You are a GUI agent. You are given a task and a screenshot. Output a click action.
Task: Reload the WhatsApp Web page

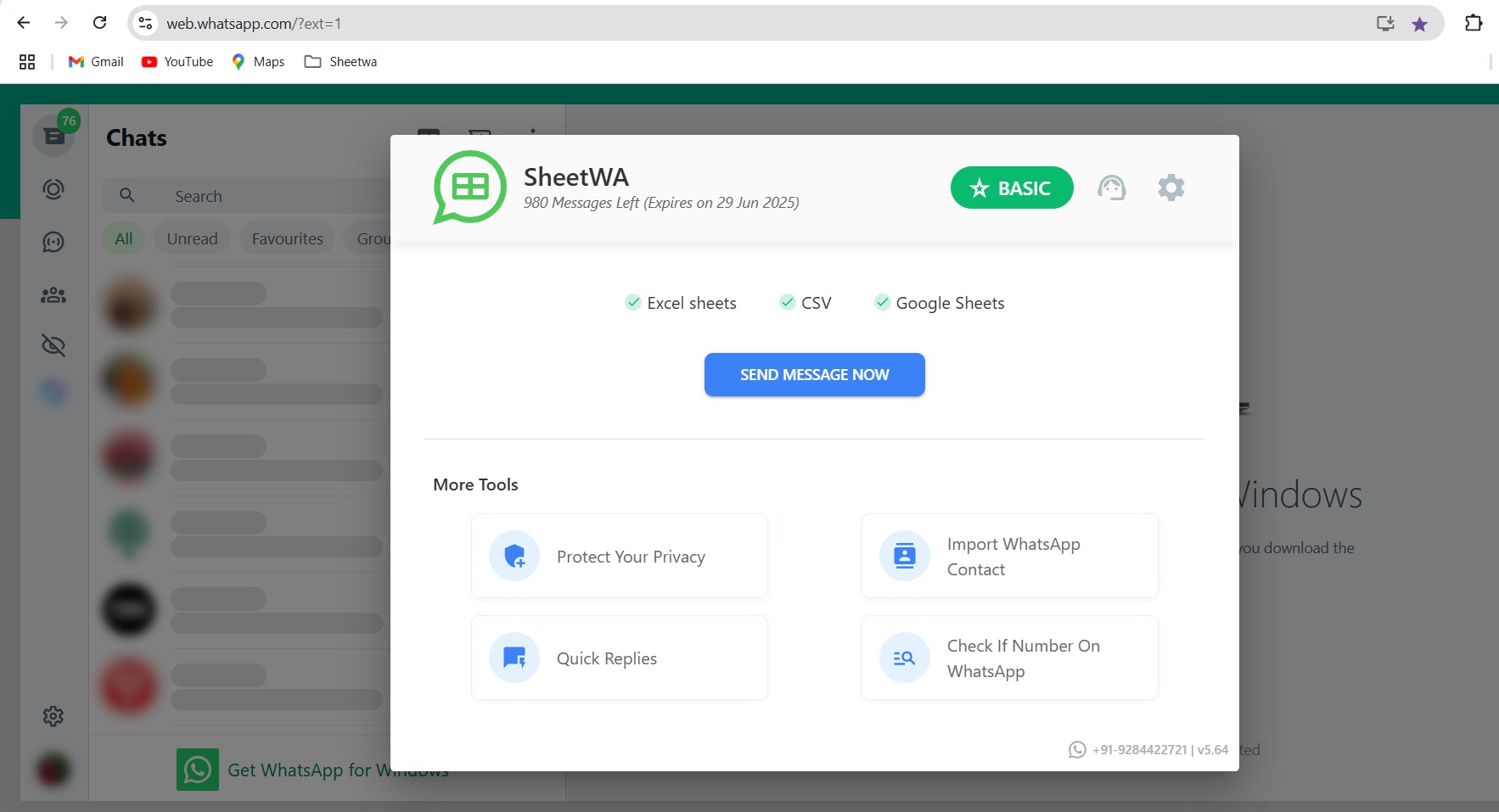point(99,23)
